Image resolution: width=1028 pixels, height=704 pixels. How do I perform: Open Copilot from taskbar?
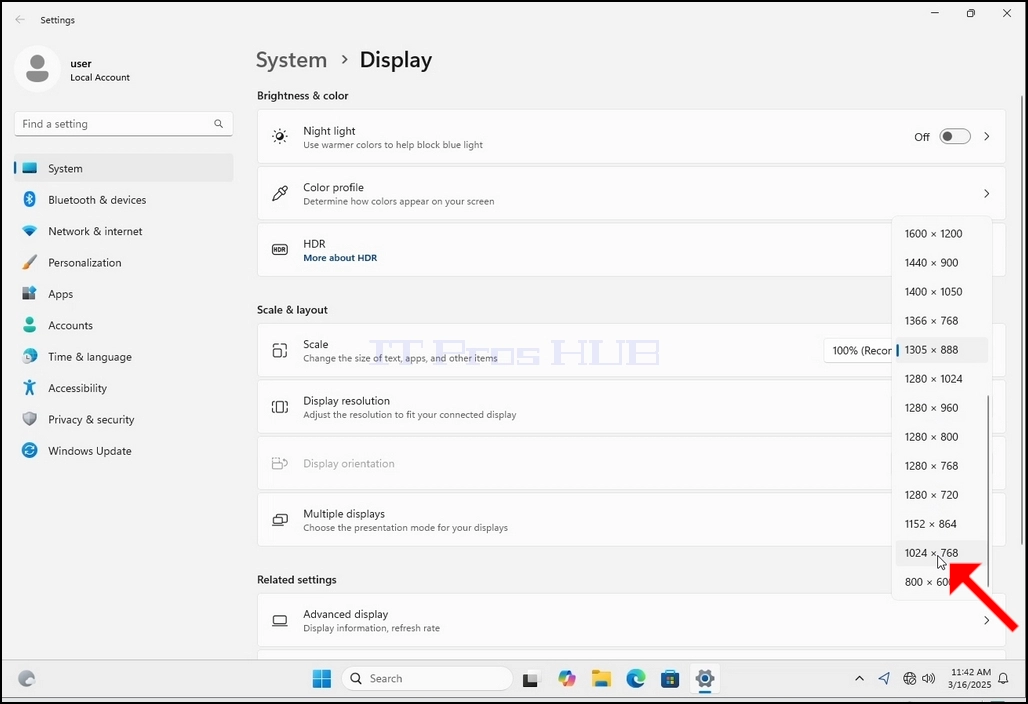567,678
